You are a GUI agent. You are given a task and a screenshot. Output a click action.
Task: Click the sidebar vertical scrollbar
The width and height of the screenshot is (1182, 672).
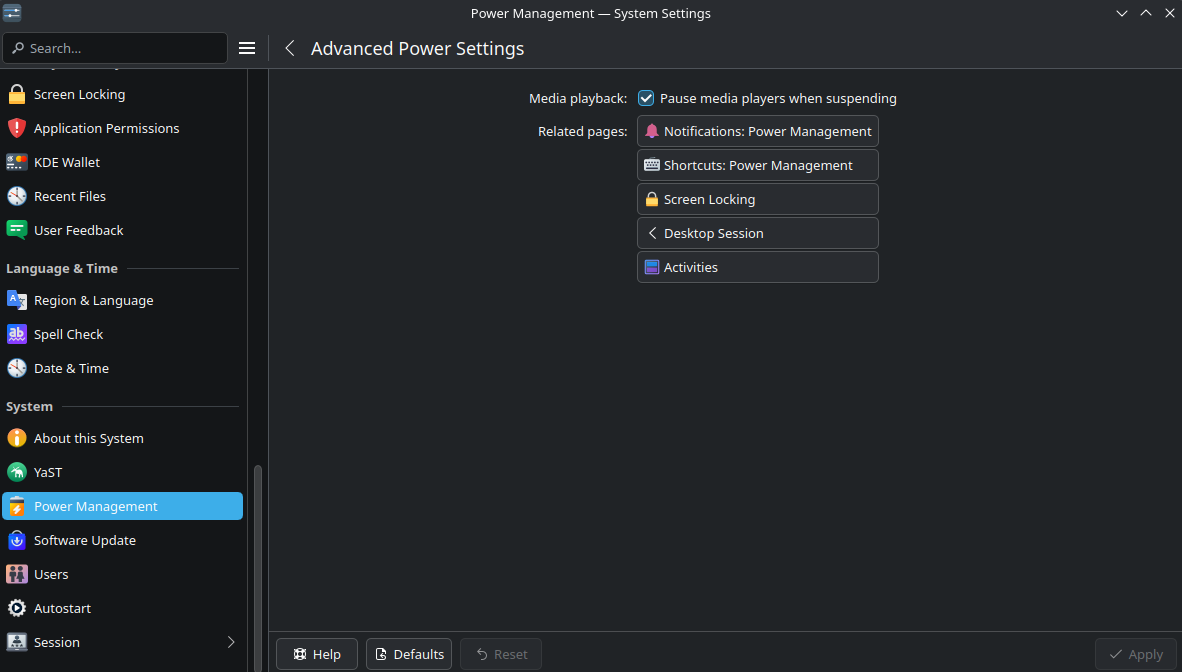click(x=257, y=560)
